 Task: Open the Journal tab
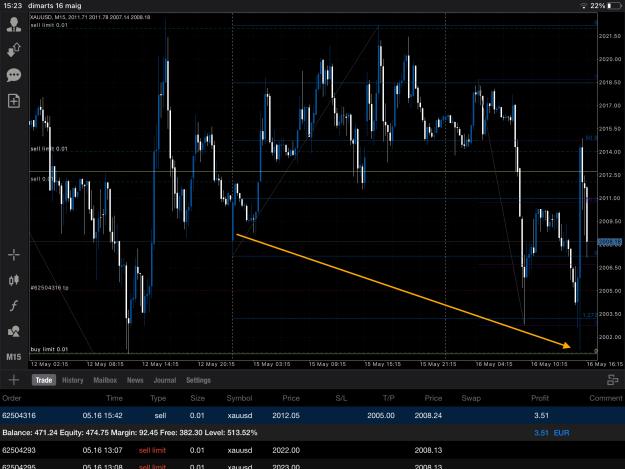point(165,380)
